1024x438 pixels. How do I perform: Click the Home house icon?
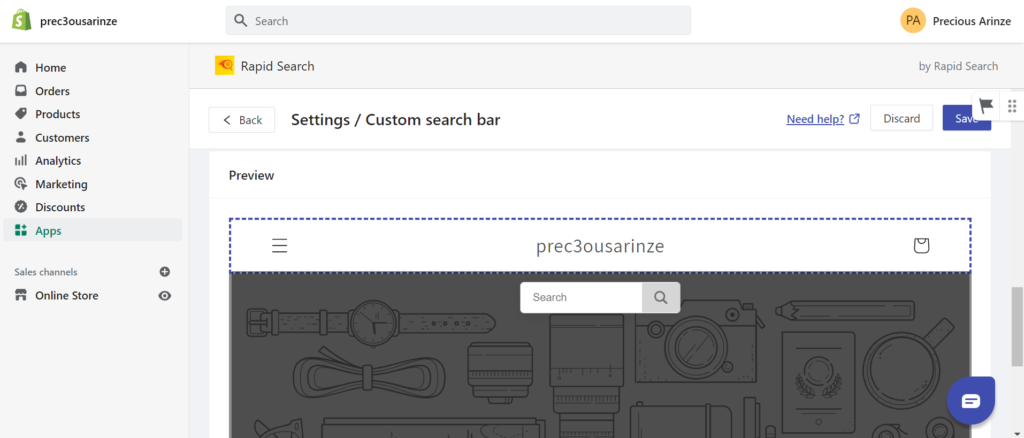(x=21, y=67)
